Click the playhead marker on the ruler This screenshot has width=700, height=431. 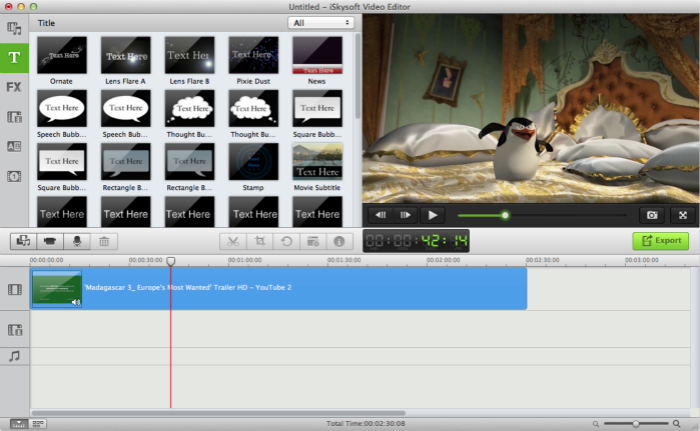(171, 260)
